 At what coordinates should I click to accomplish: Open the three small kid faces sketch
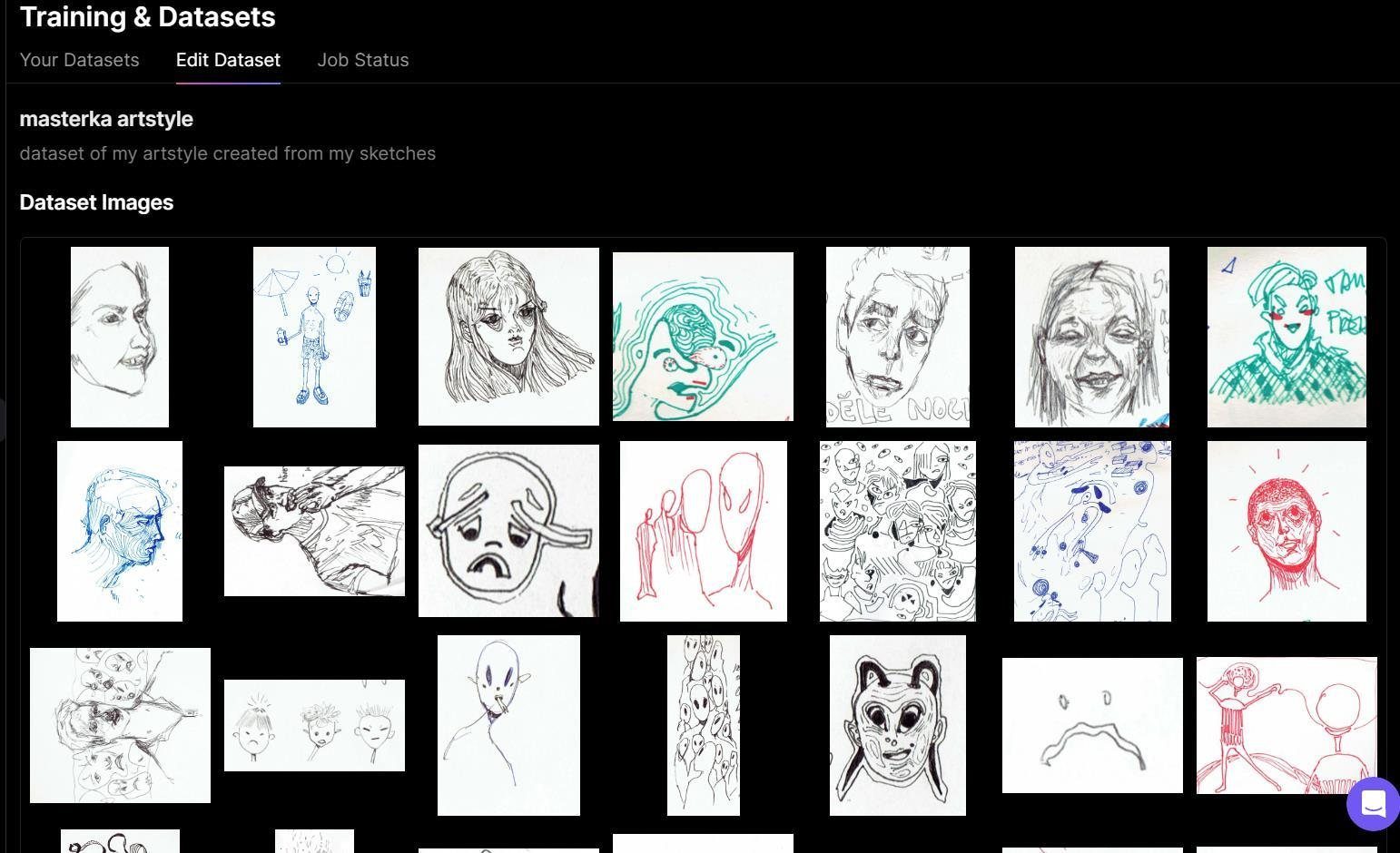pos(314,726)
